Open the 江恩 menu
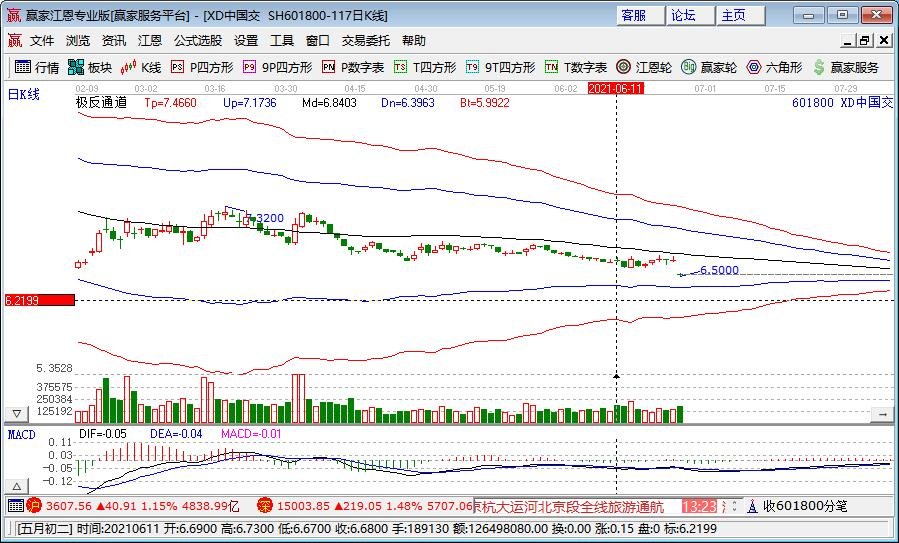 tap(150, 41)
